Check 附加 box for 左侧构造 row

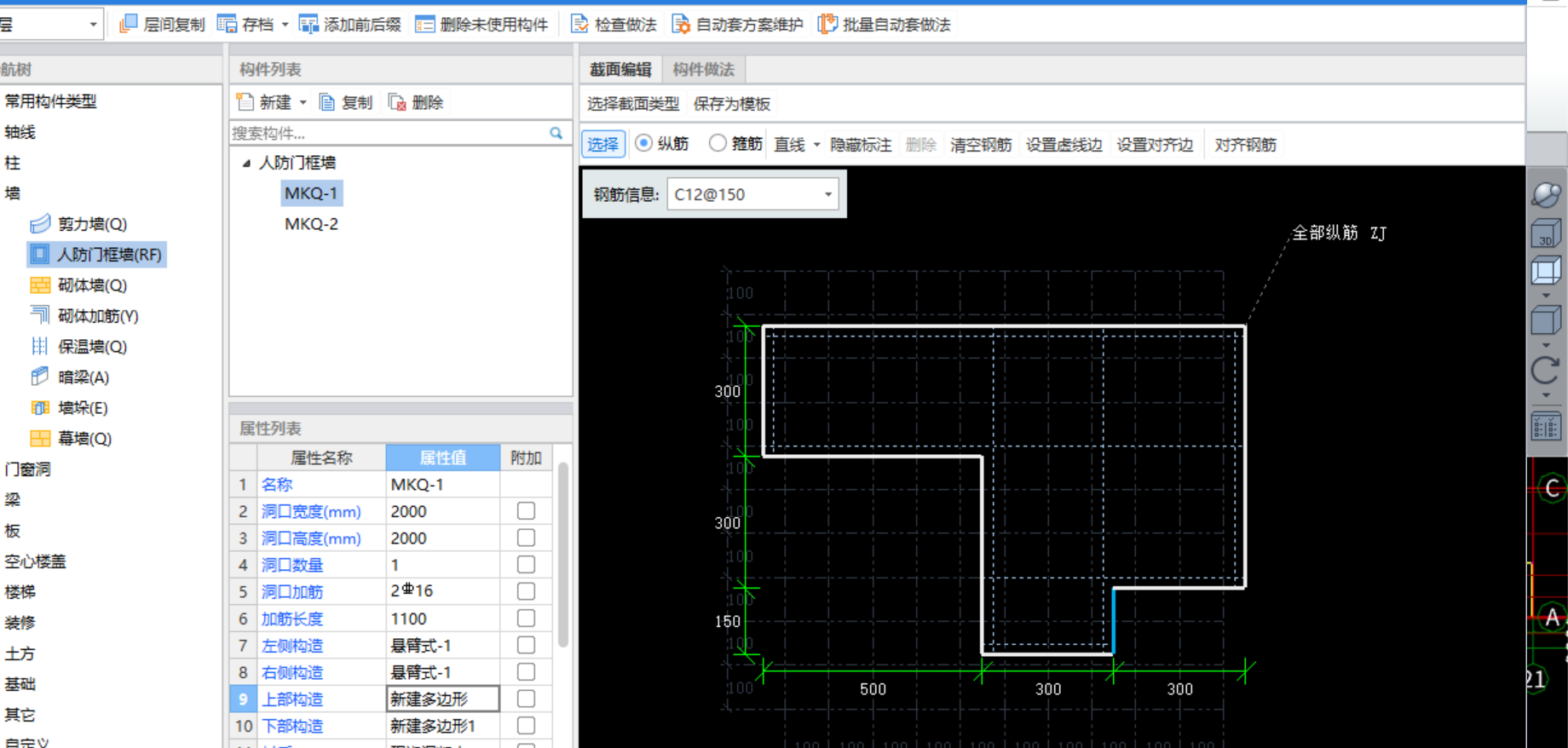[x=526, y=645]
